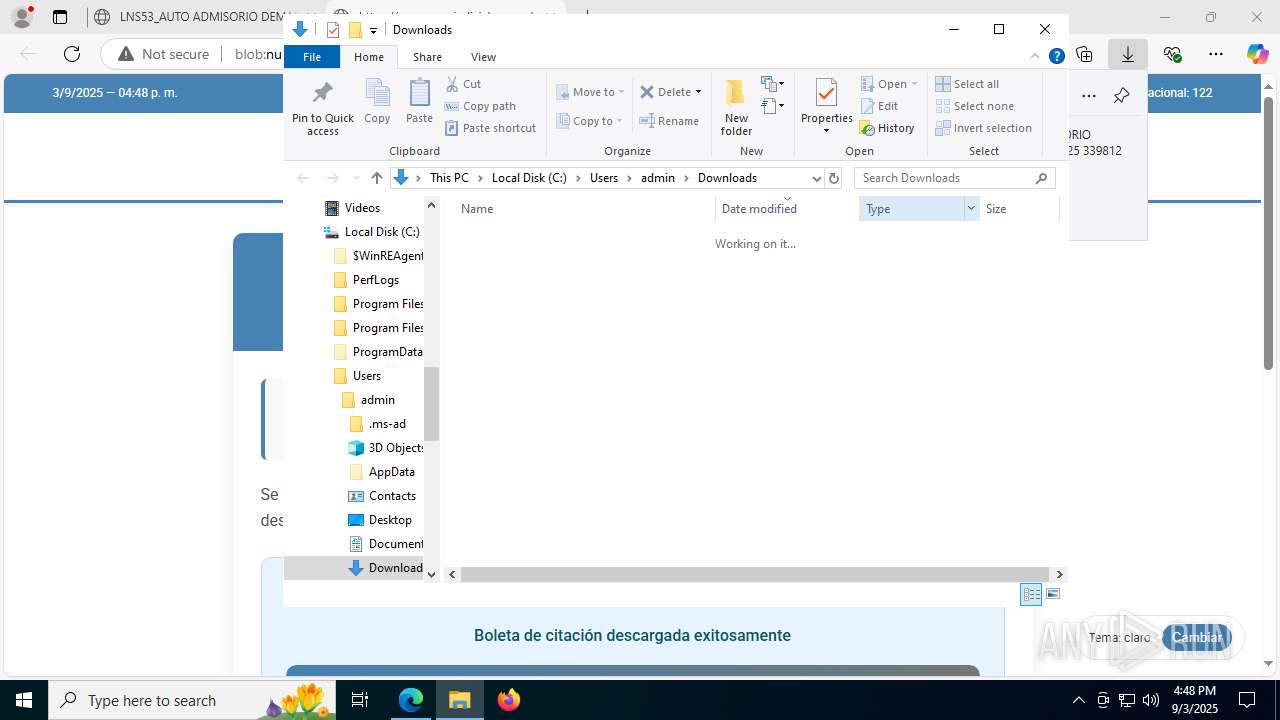Open the Windows Start menu
The height and width of the screenshot is (720, 1280).
point(23,700)
